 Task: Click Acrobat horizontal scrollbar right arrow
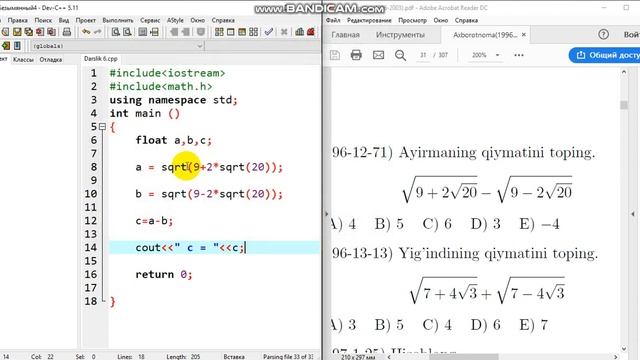coord(616,357)
